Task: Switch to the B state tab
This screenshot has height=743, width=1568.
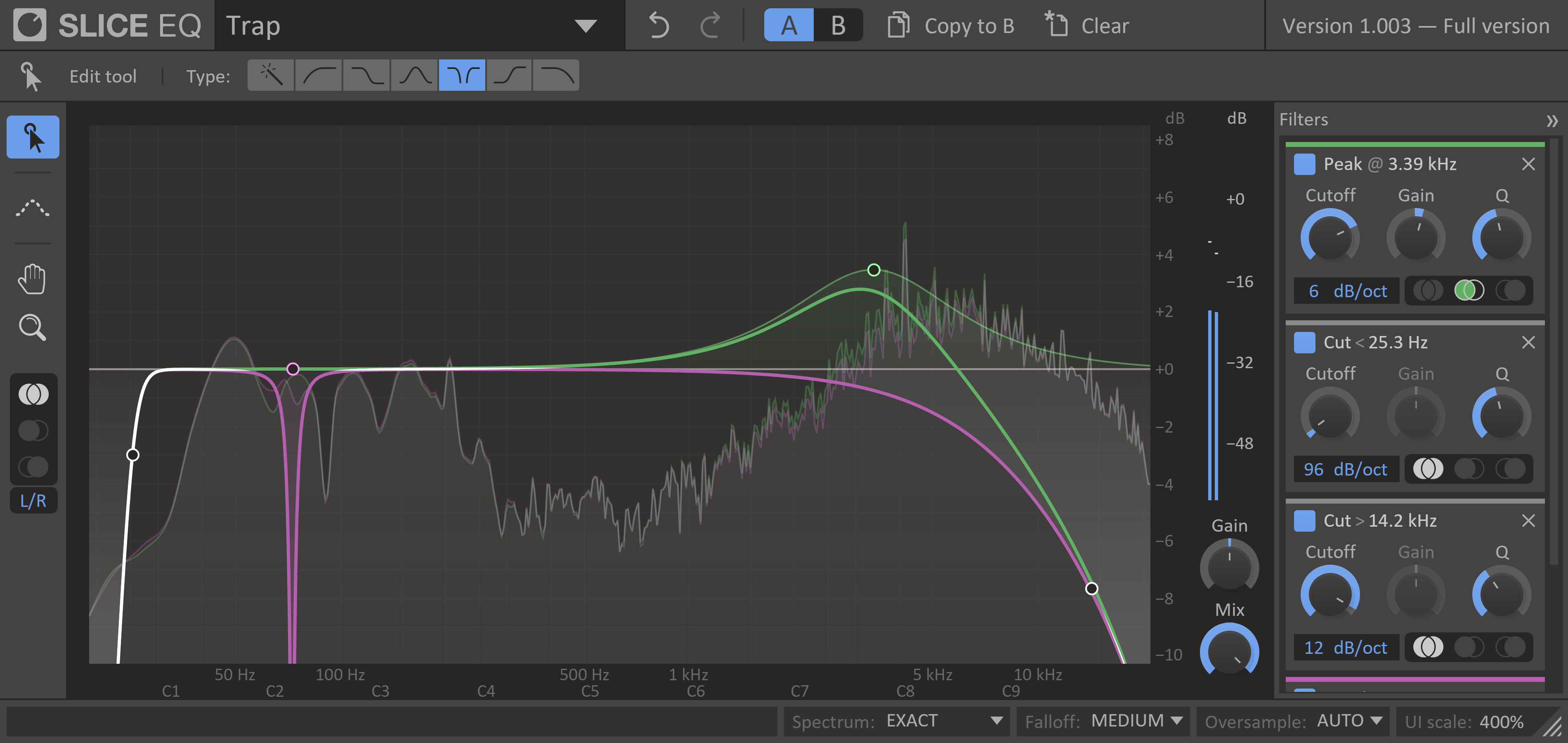Action: (x=838, y=26)
